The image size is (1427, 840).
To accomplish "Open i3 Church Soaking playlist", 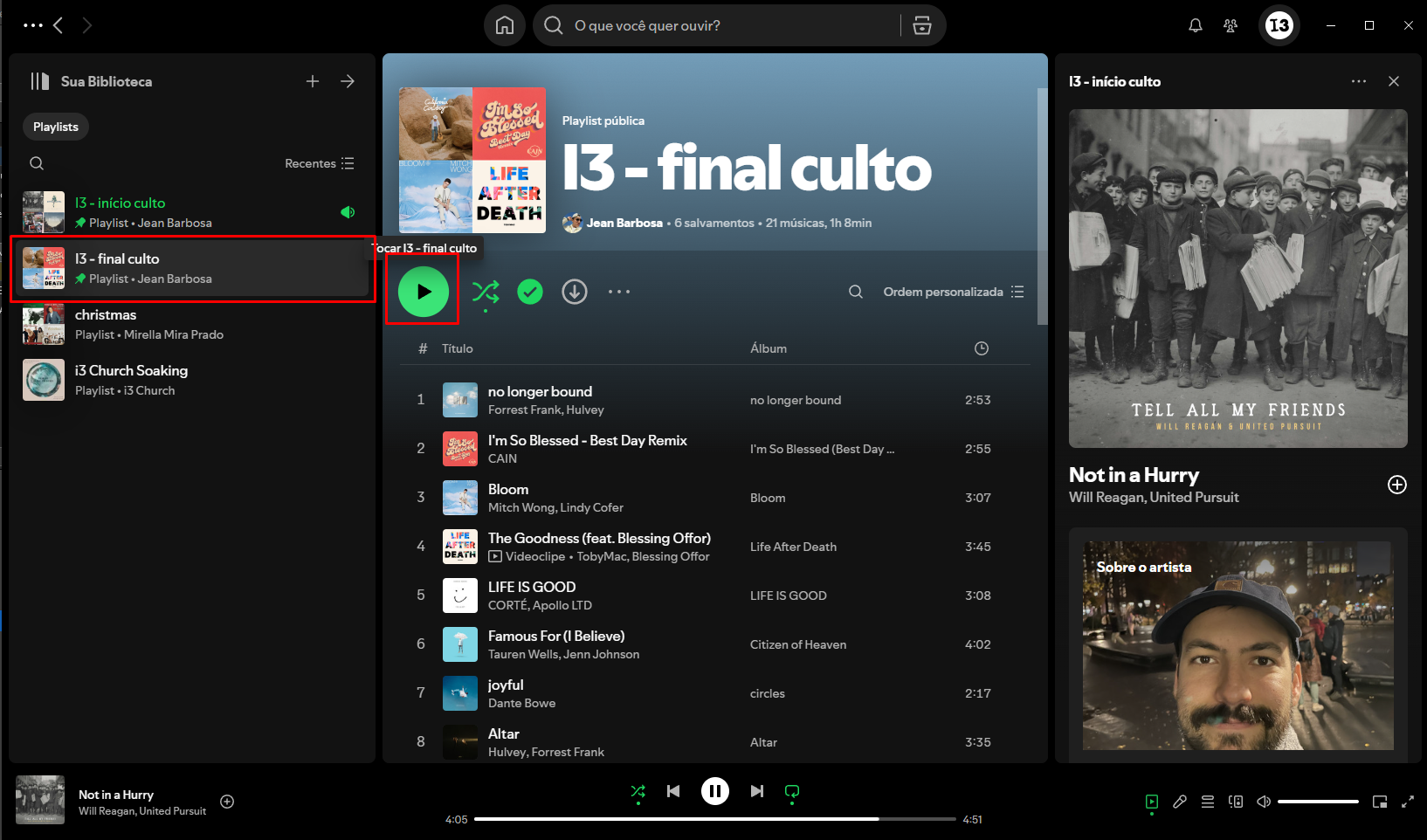I will click(x=192, y=380).
